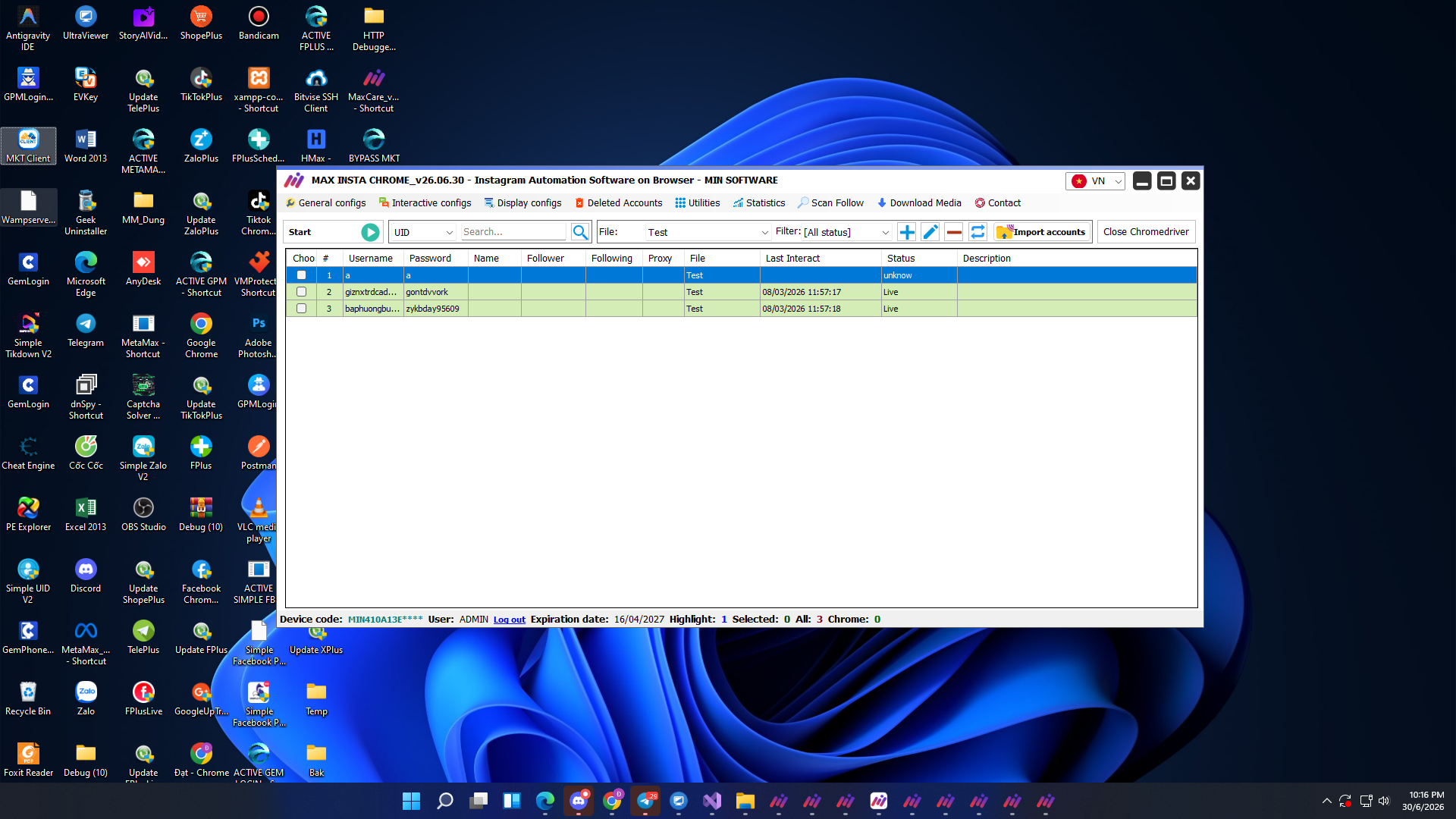Open the Bandicam desktop shortcut
1456x819 pixels.
[x=259, y=23]
